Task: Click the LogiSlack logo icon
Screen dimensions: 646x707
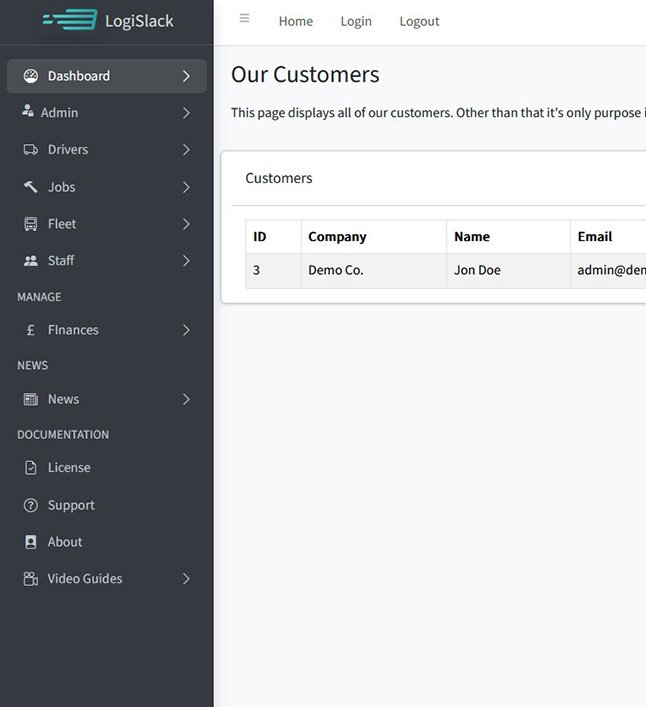Action: (x=70, y=20)
